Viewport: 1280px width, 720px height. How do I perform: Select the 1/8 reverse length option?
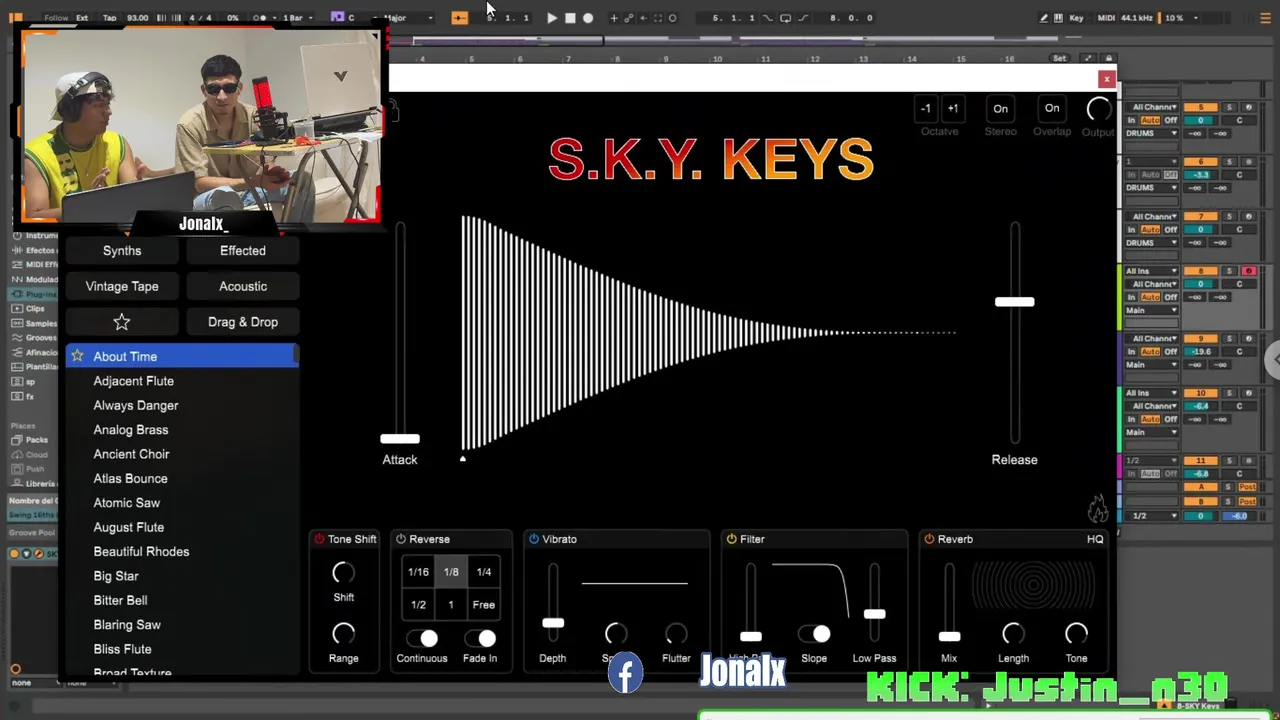(x=451, y=572)
